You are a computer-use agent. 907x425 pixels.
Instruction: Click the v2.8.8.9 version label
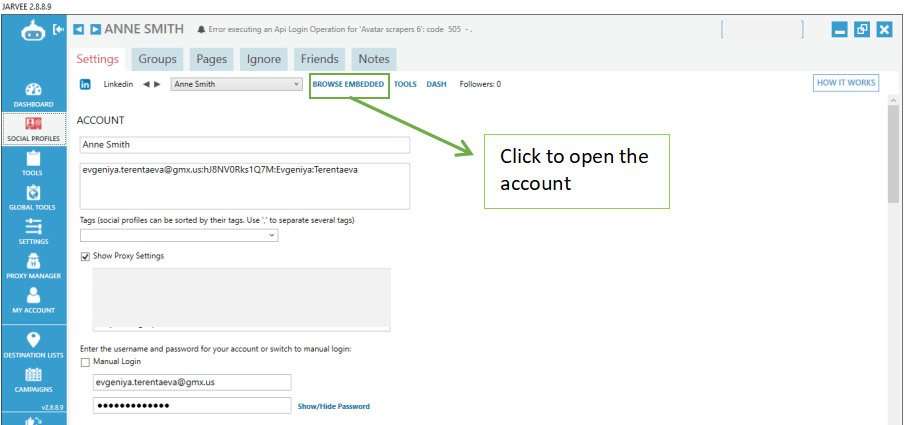(52, 408)
